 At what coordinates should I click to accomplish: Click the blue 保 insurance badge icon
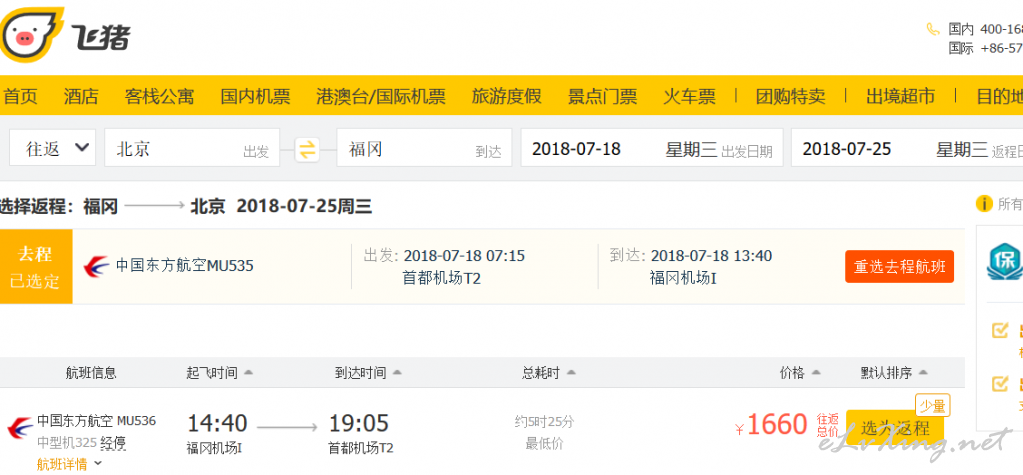1004,262
